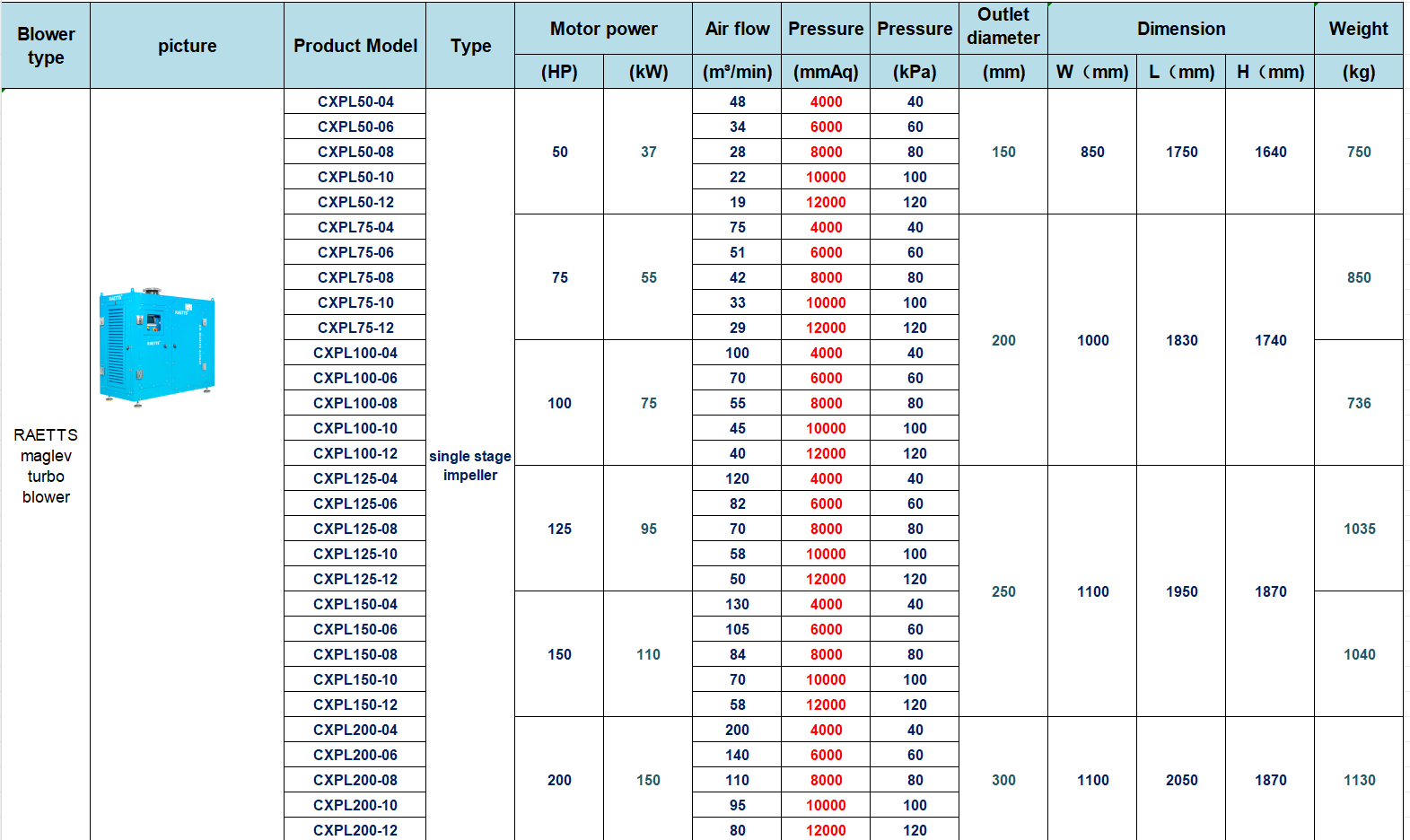Select the '(kW)' unit header
1410x840 pixels.
648,72
